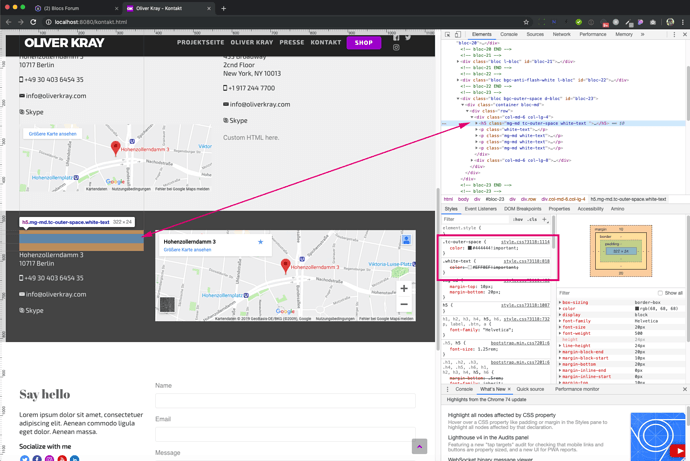The width and height of the screenshot is (690, 461).
Task: Expand the bloc-22 div node in the DOM tree
Action: [458, 80]
